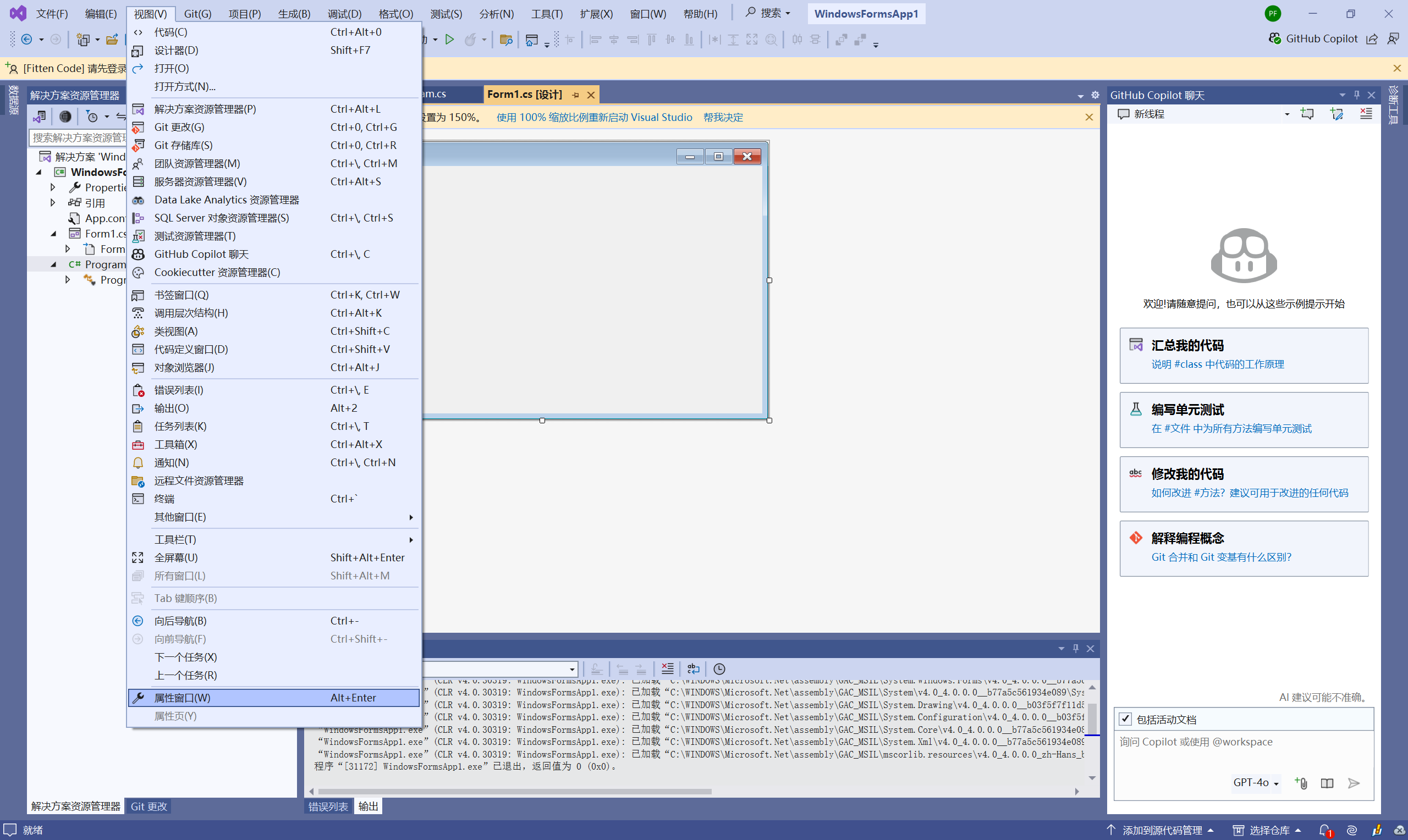Click the Write unit tests suggestion card

(1244, 419)
